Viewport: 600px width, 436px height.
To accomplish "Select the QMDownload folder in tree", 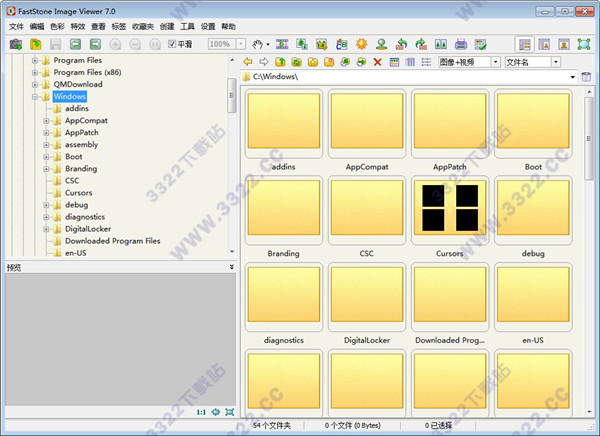I will click(x=78, y=85).
